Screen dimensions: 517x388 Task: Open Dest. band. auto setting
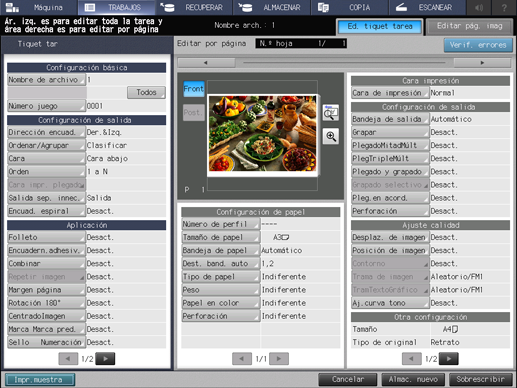pyautogui.click(x=221, y=263)
